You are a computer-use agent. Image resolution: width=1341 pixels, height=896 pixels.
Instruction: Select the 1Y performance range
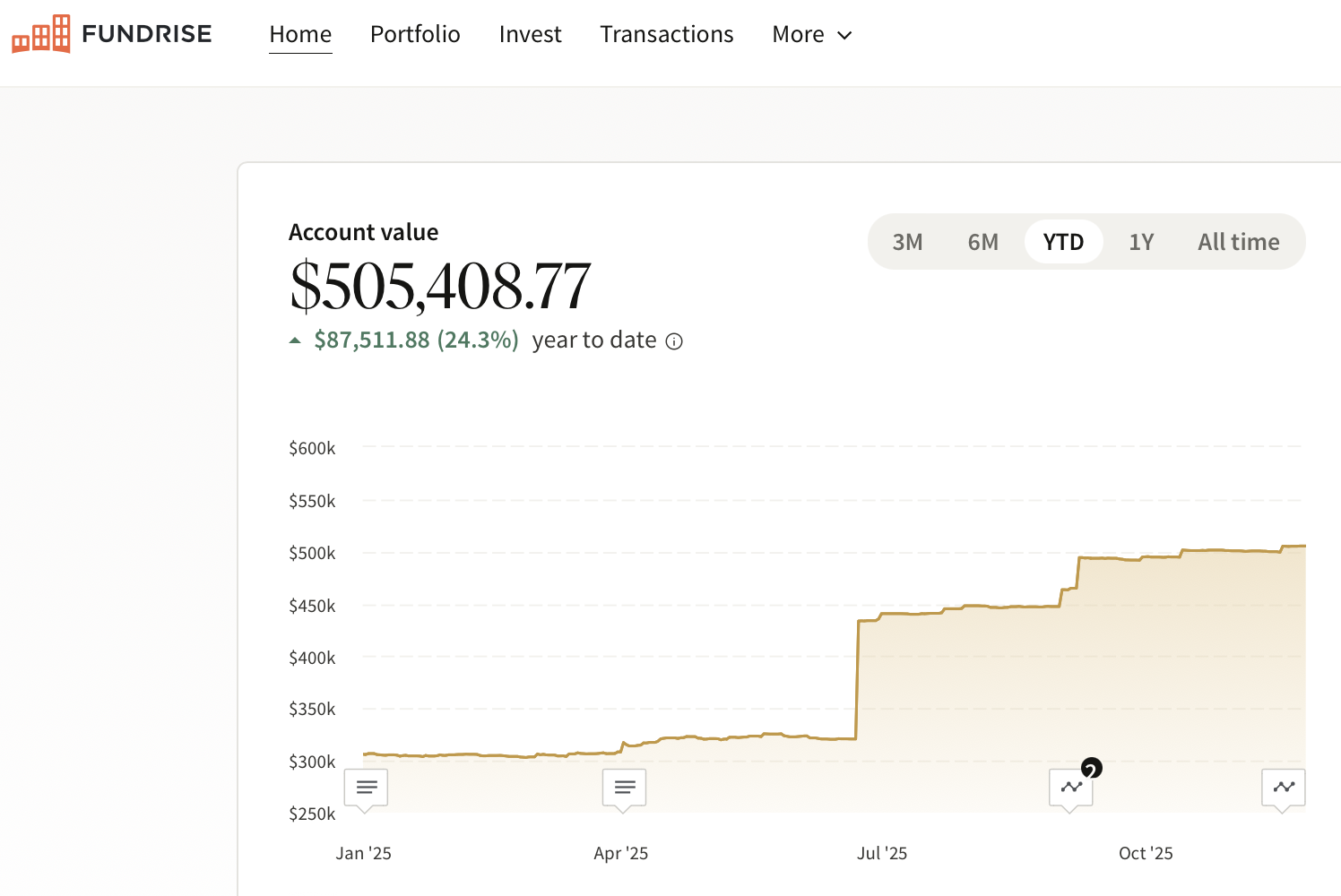1142,241
